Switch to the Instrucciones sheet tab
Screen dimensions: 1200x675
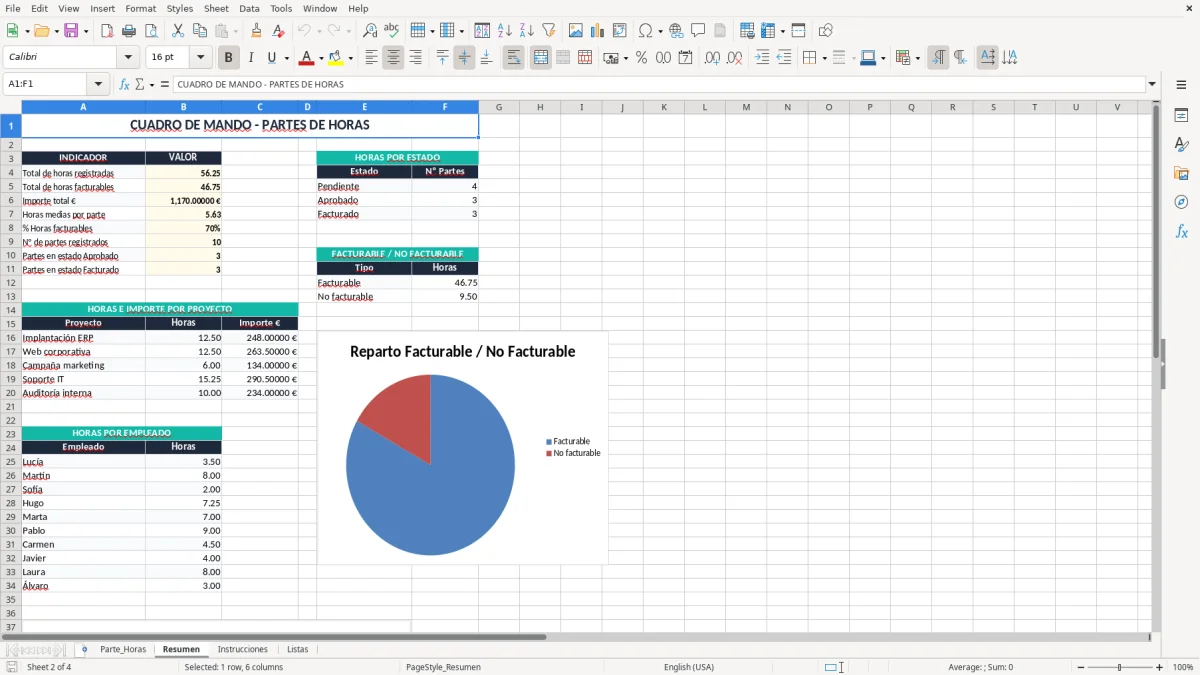click(x=242, y=649)
